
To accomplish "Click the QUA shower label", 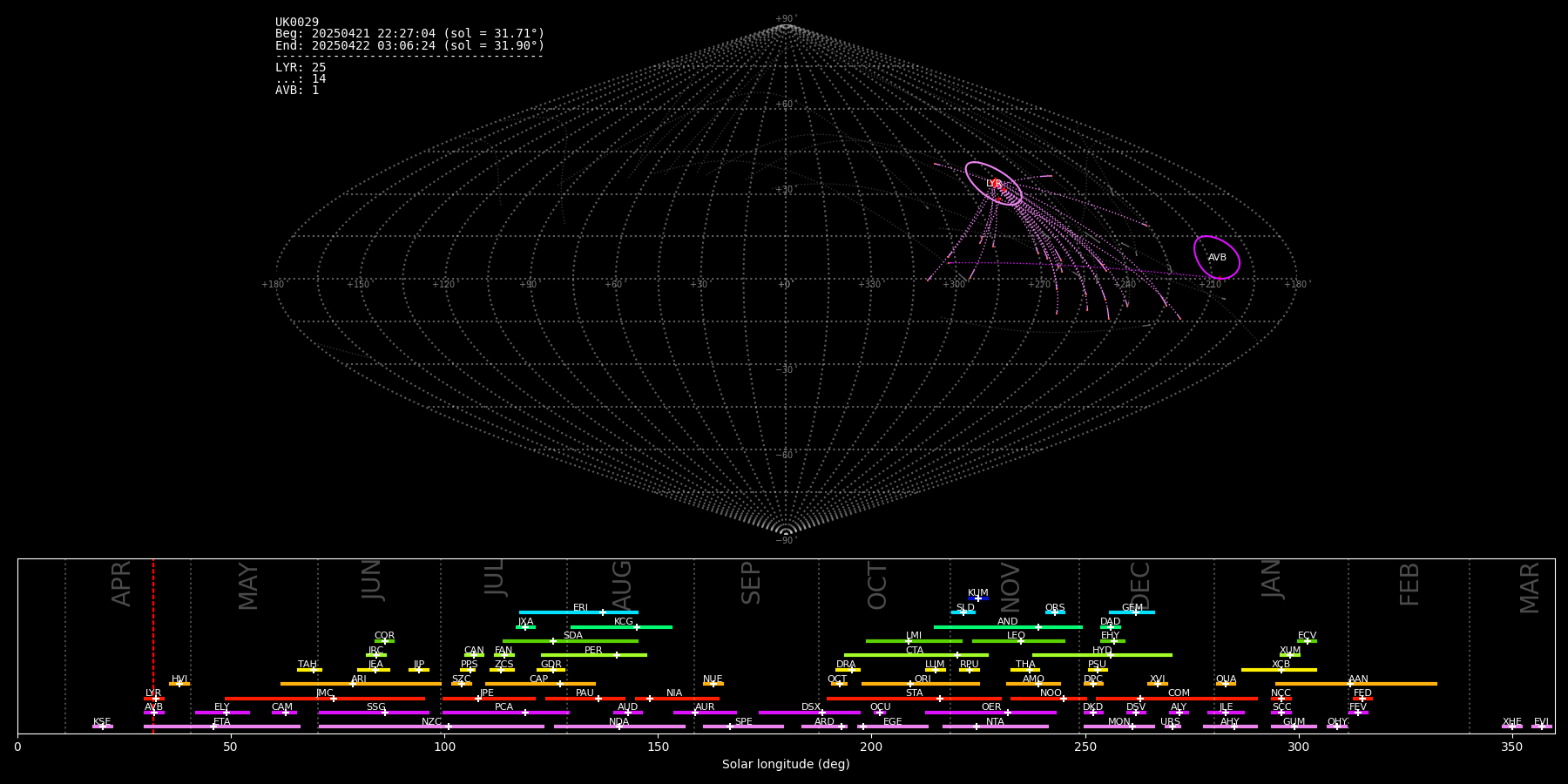I will tap(1226, 679).
